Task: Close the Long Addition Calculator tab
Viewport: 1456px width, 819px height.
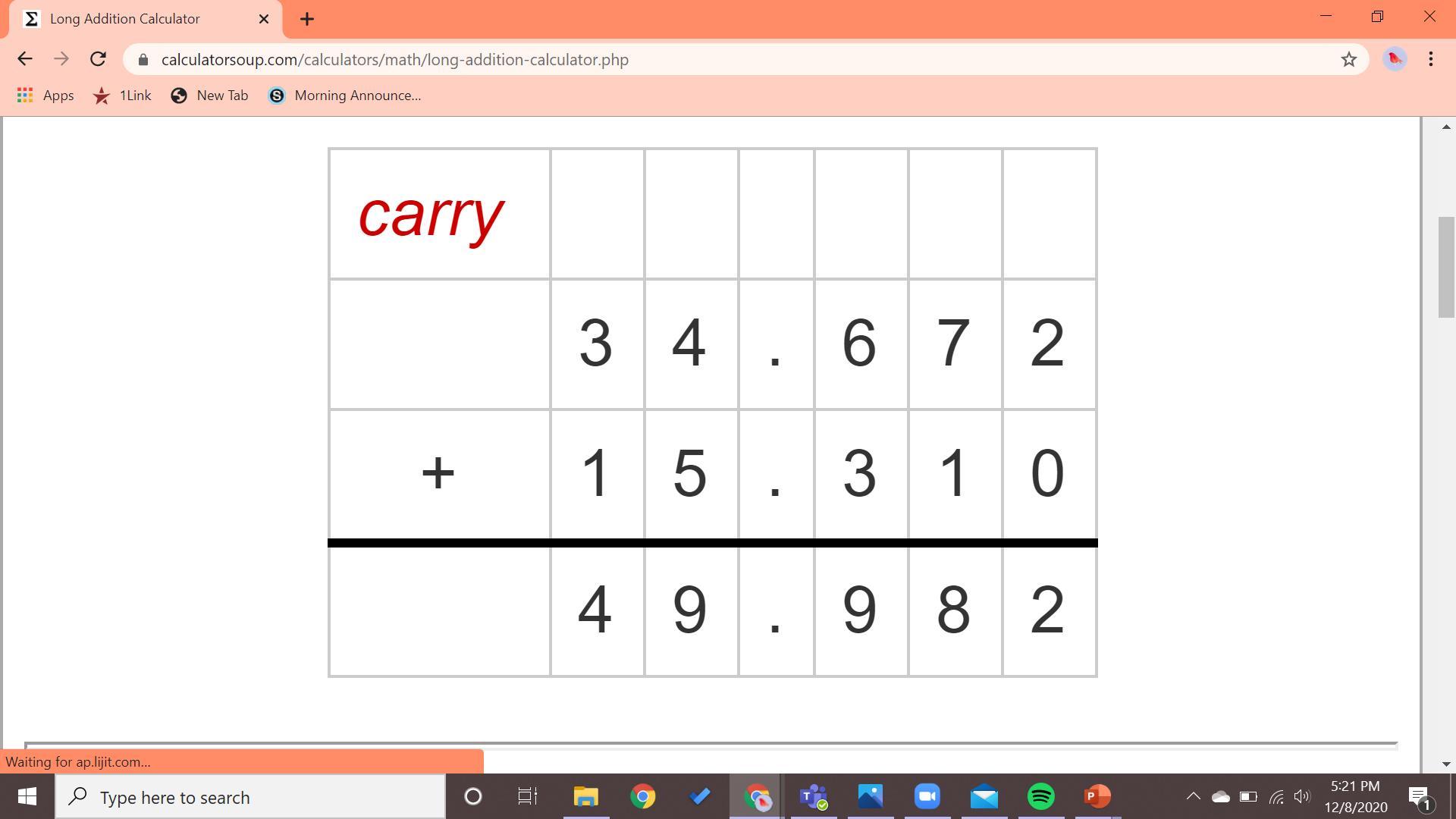Action: pyautogui.click(x=264, y=19)
